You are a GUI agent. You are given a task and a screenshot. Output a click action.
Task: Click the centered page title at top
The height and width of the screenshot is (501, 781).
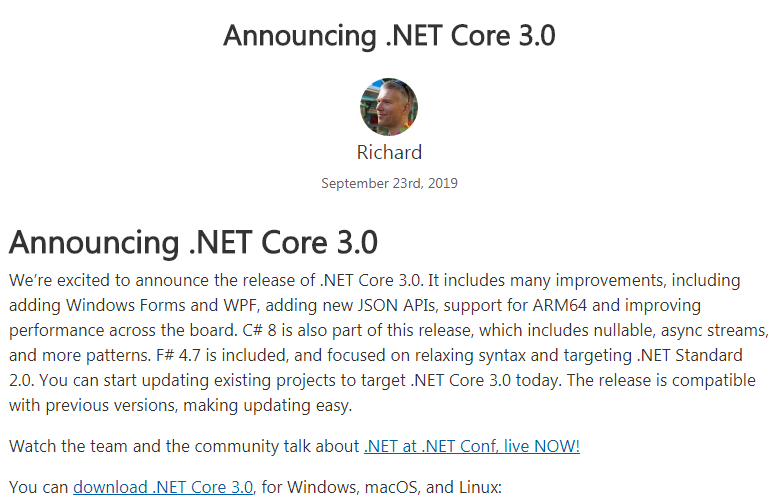(x=389, y=35)
